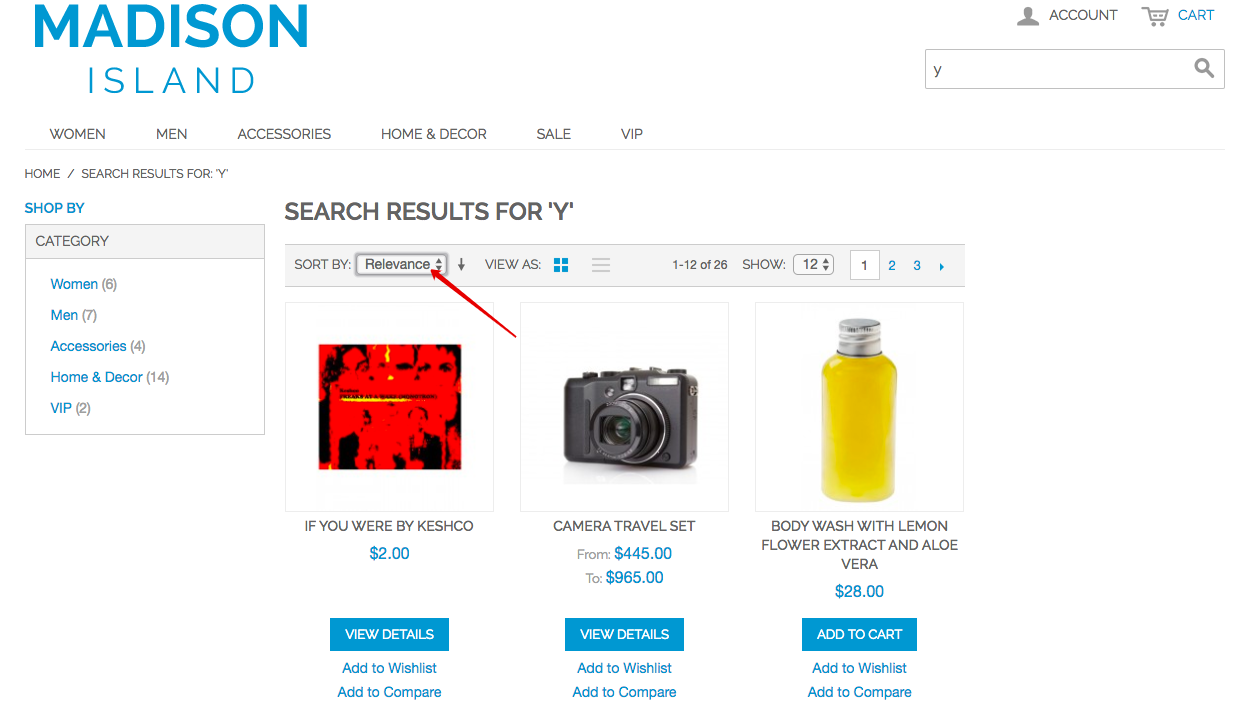Add Body Wash to cart
Image resolution: width=1245 pixels, height=702 pixels.
tap(859, 634)
